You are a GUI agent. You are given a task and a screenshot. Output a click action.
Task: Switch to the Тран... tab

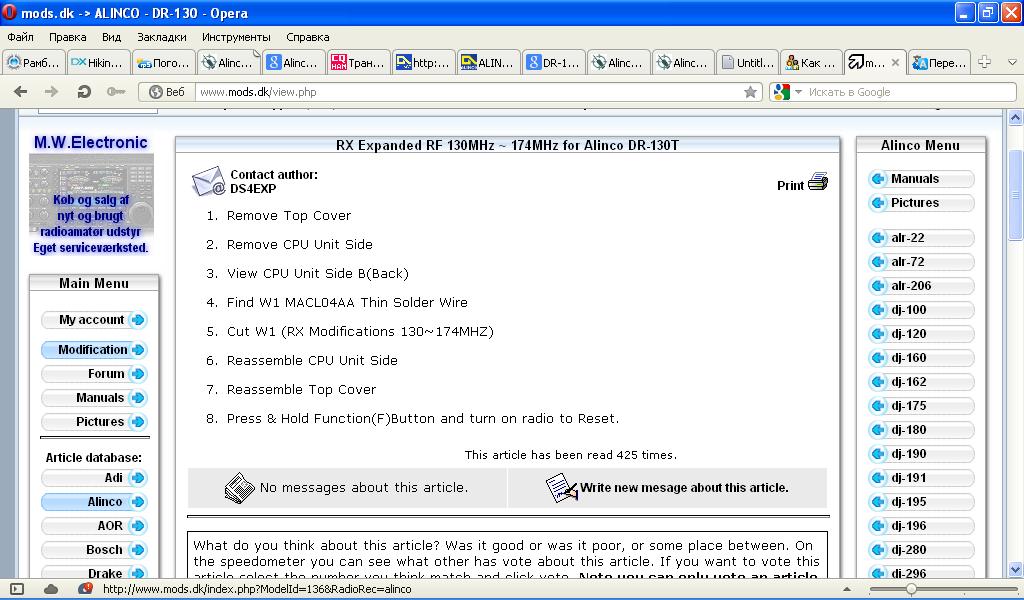tap(359, 63)
